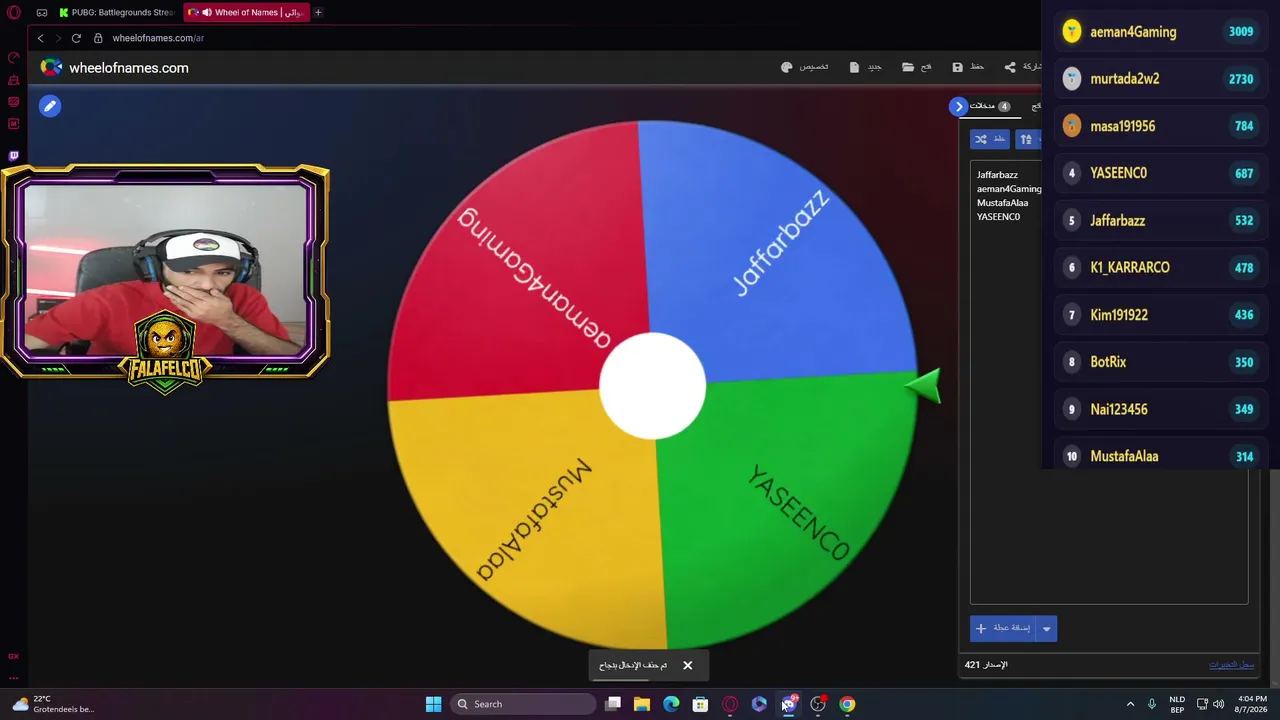
Task: Select BotRix on the leaderboard
Action: click(1161, 362)
